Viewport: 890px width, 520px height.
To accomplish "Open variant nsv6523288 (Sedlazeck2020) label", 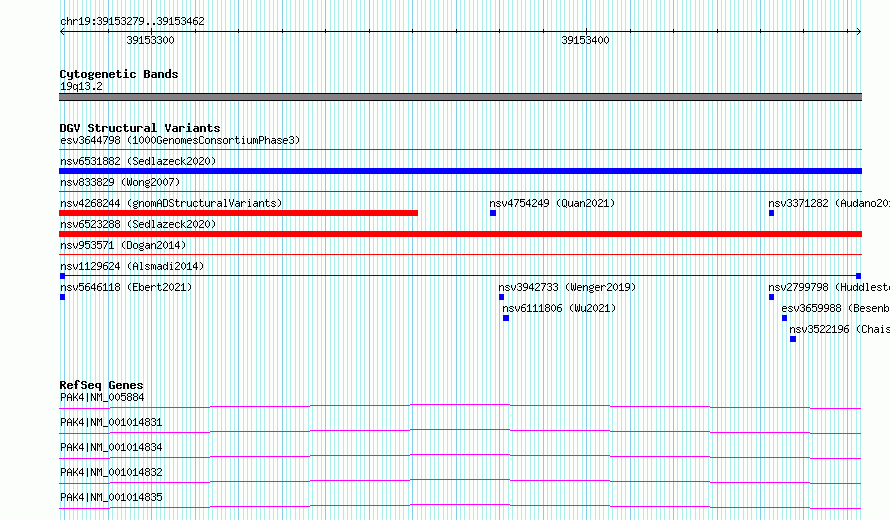I will click(138, 224).
